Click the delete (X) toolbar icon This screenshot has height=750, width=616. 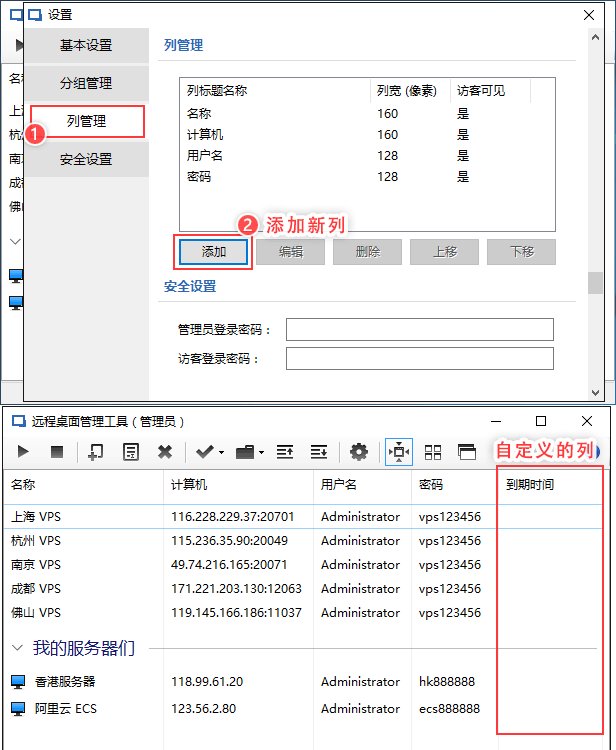pos(165,452)
